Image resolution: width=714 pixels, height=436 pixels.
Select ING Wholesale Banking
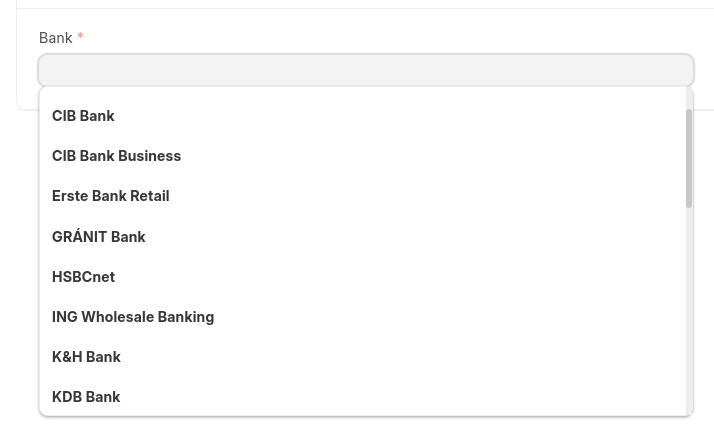[133, 317]
